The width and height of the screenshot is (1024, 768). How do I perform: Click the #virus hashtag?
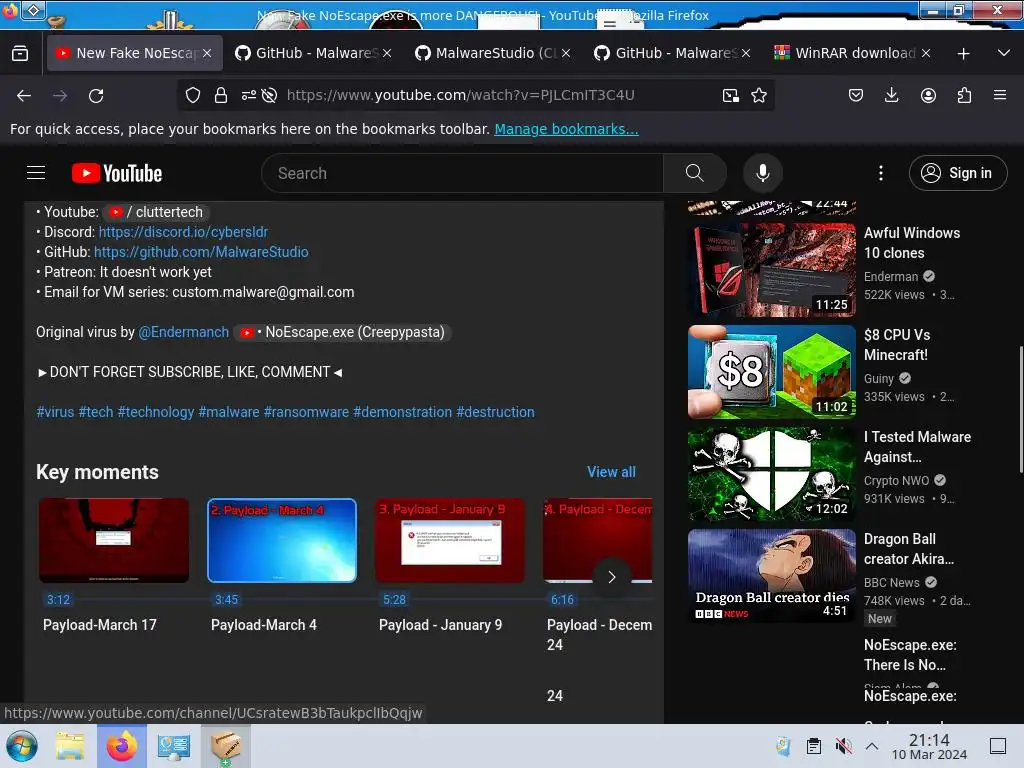tap(55, 412)
